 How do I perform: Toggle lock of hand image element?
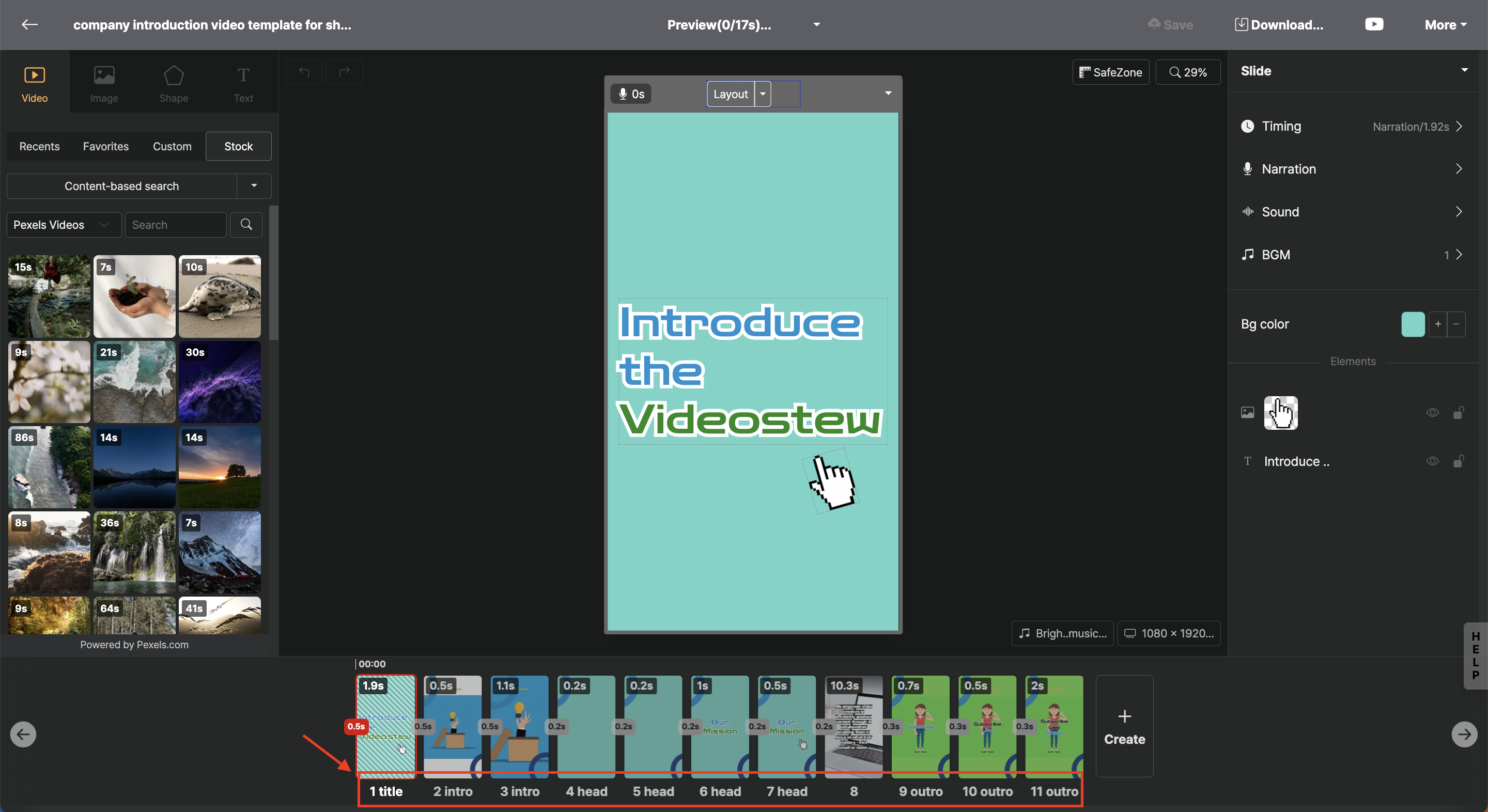click(1459, 412)
